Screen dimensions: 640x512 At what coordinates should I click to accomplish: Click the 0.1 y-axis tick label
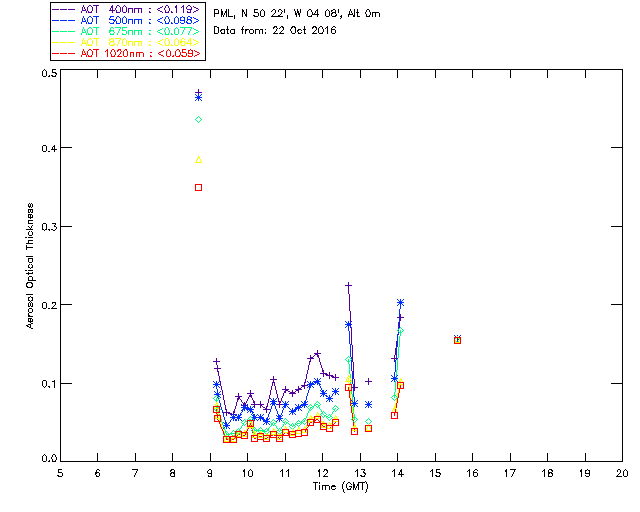point(49,383)
